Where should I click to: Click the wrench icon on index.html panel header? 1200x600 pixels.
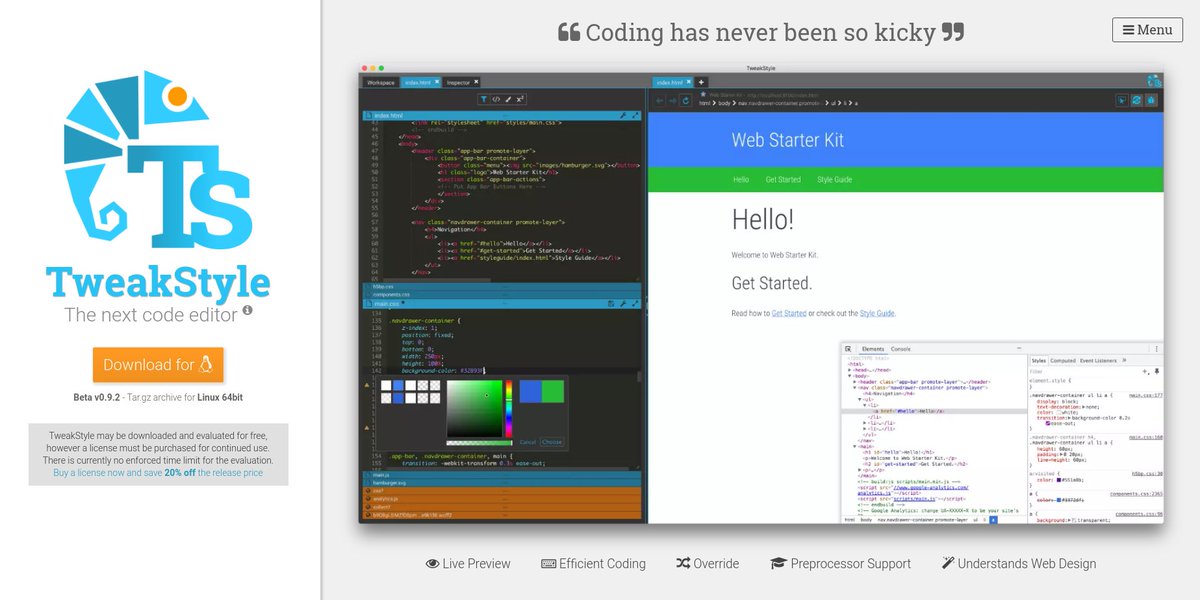(623, 115)
